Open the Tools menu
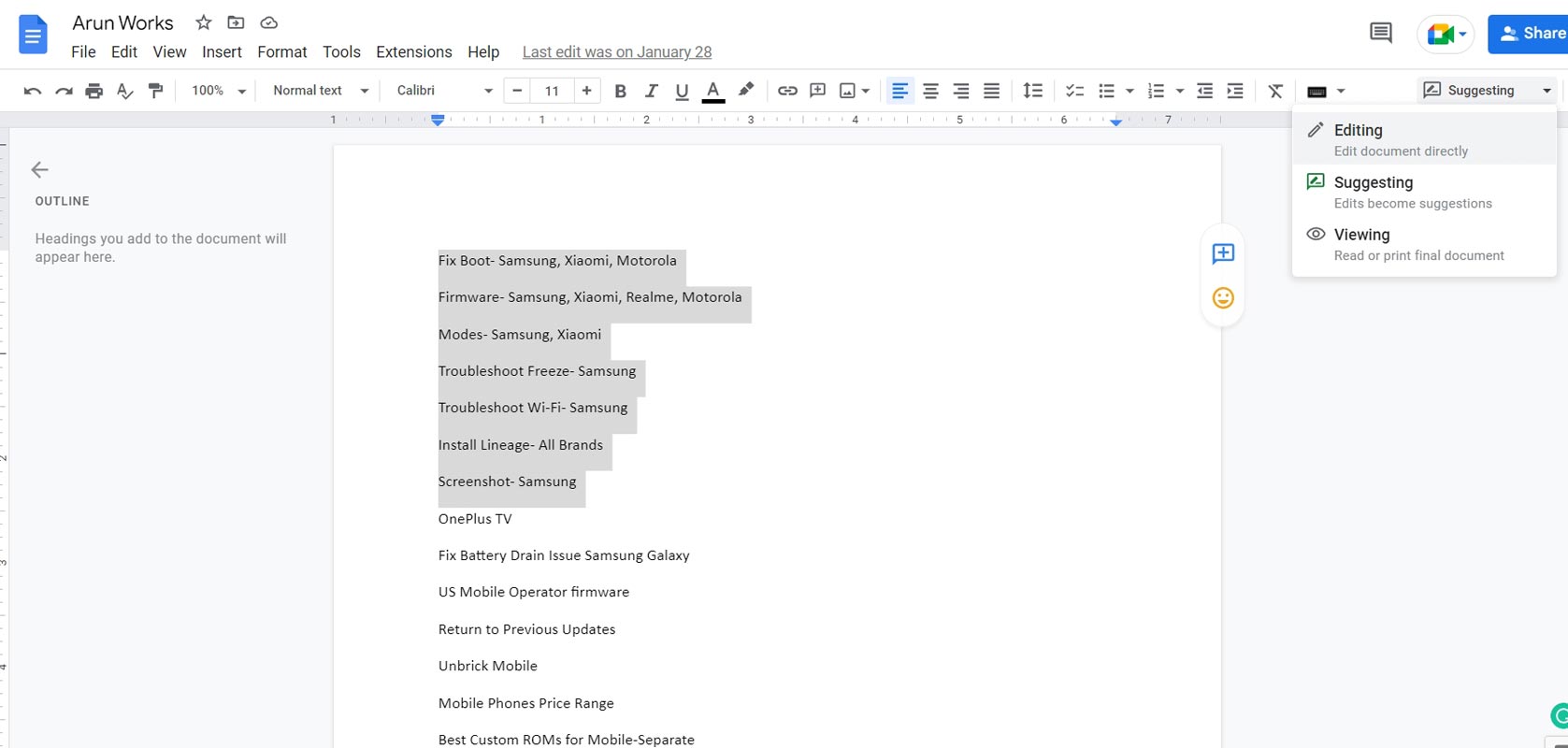This screenshot has width=1568, height=748. tap(341, 52)
